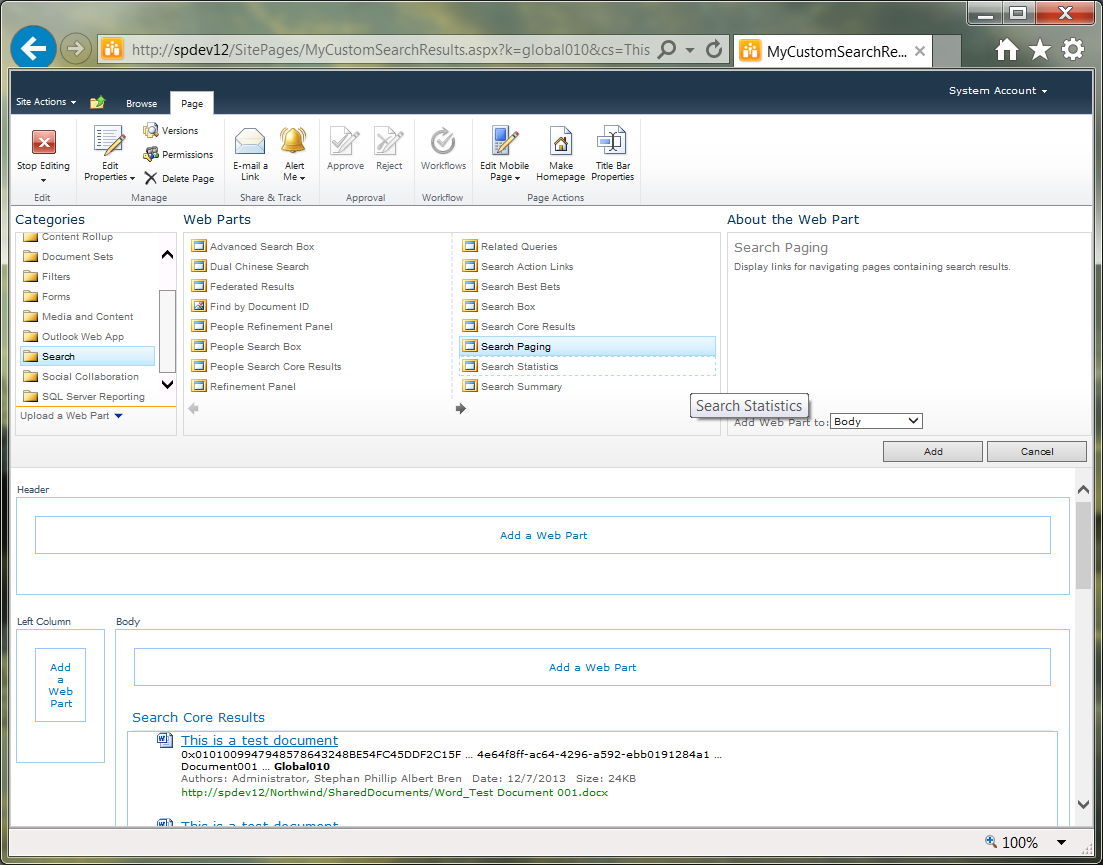Open the Alert Me bell icon
Viewport: 1103px width, 865px height.
pos(294,141)
